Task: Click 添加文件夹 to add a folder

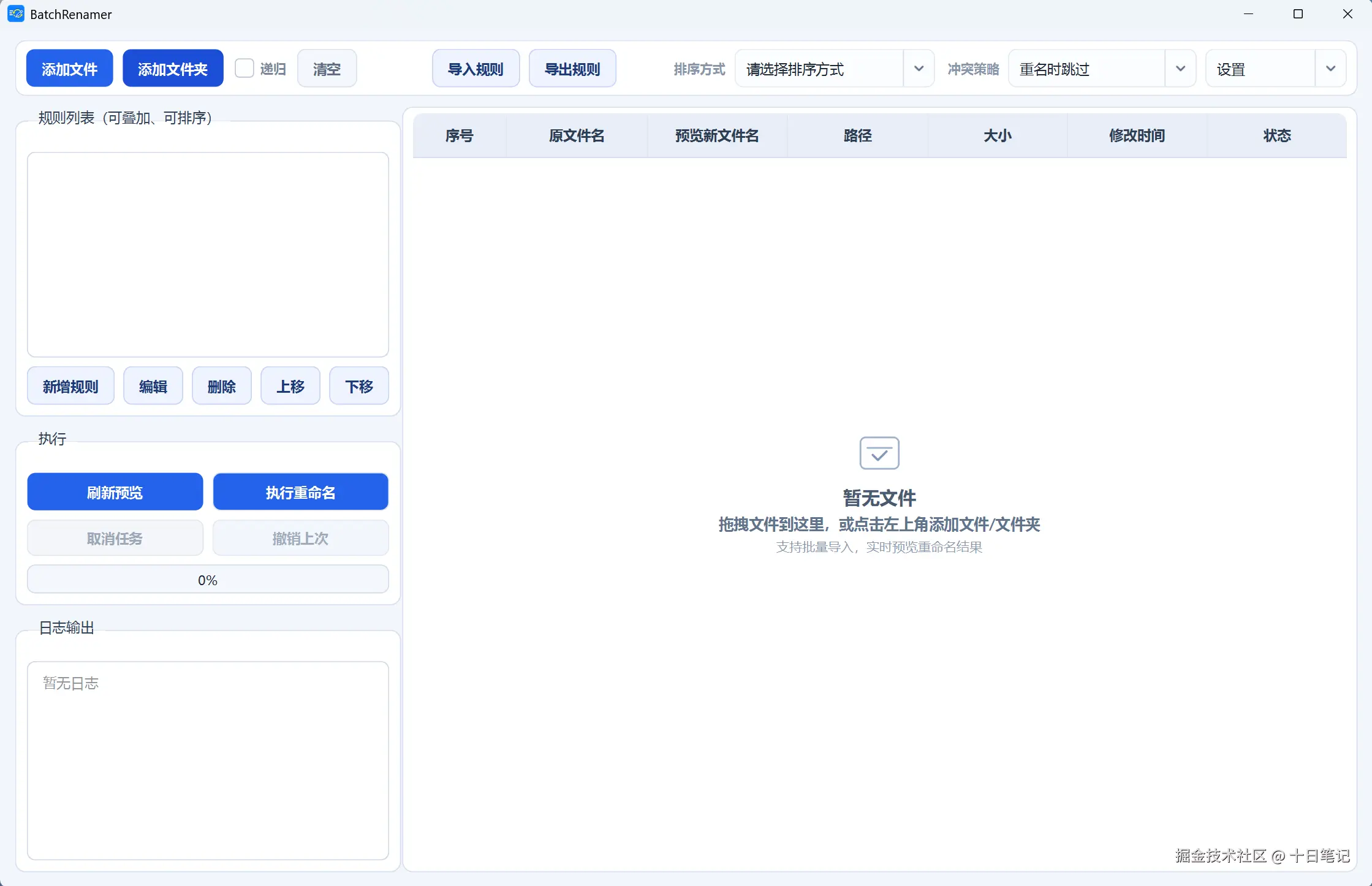Action: (x=173, y=69)
